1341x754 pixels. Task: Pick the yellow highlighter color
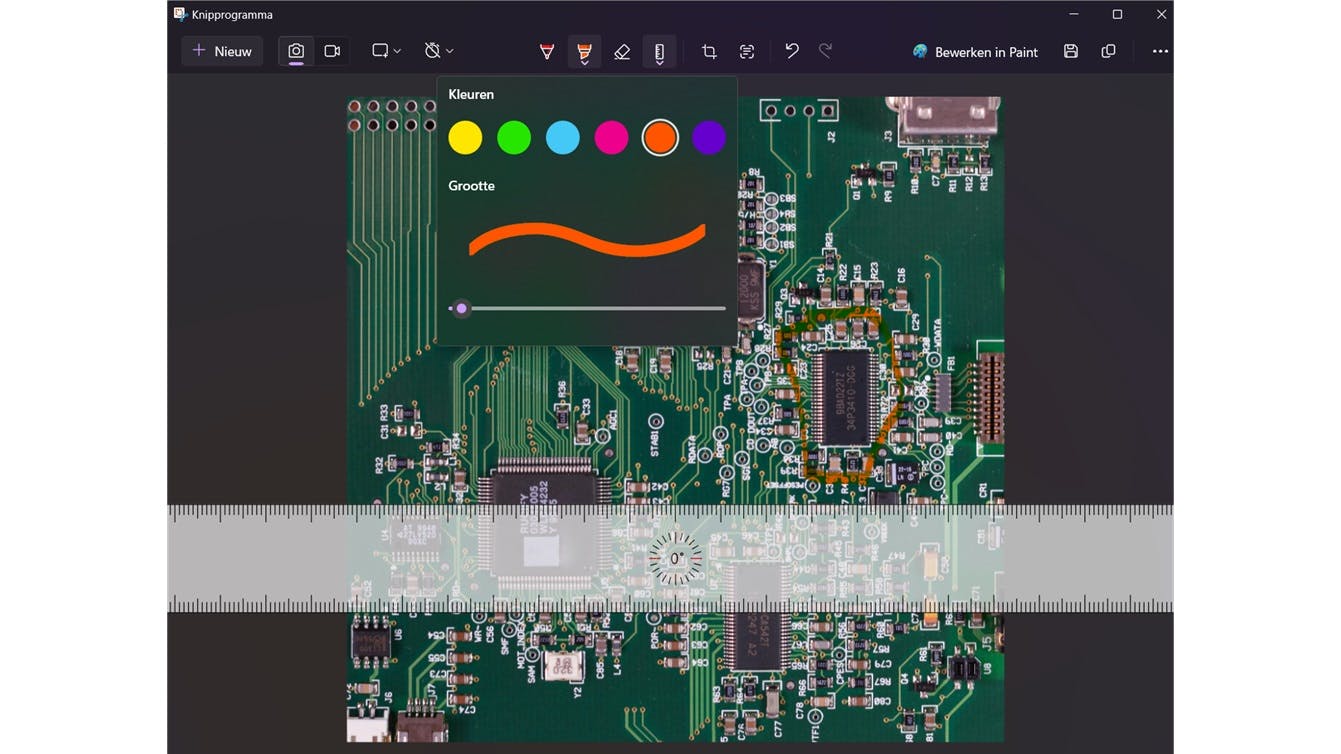(x=465, y=138)
